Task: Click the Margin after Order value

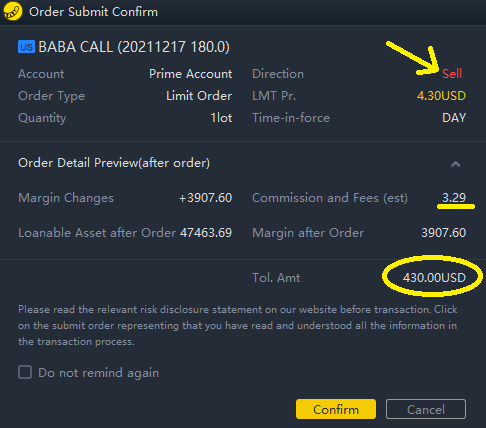Action: pyautogui.click(x=444, y=233)
